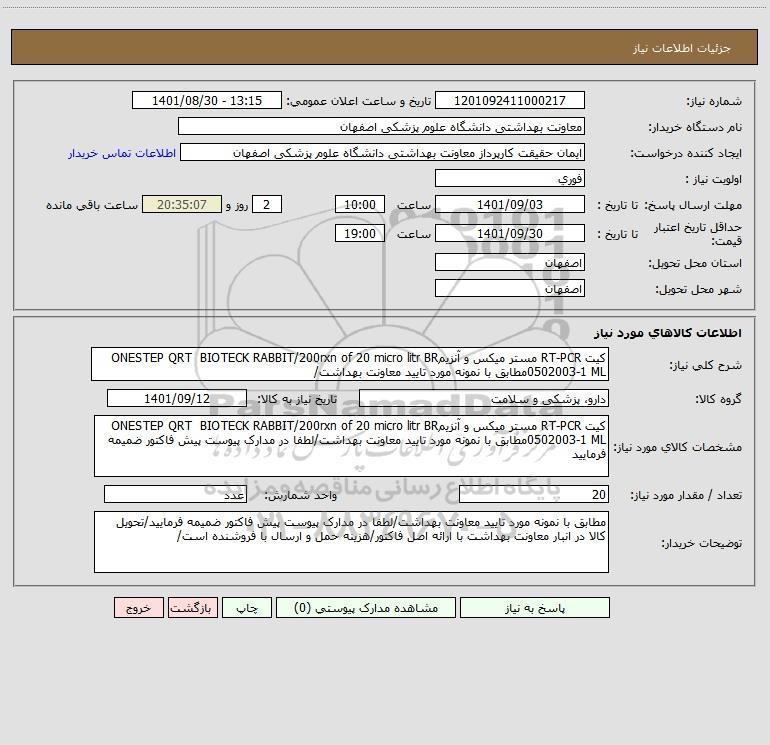Click label 'واحد شمارش:'
Screen dimensions: 770x745
(301, 496)
